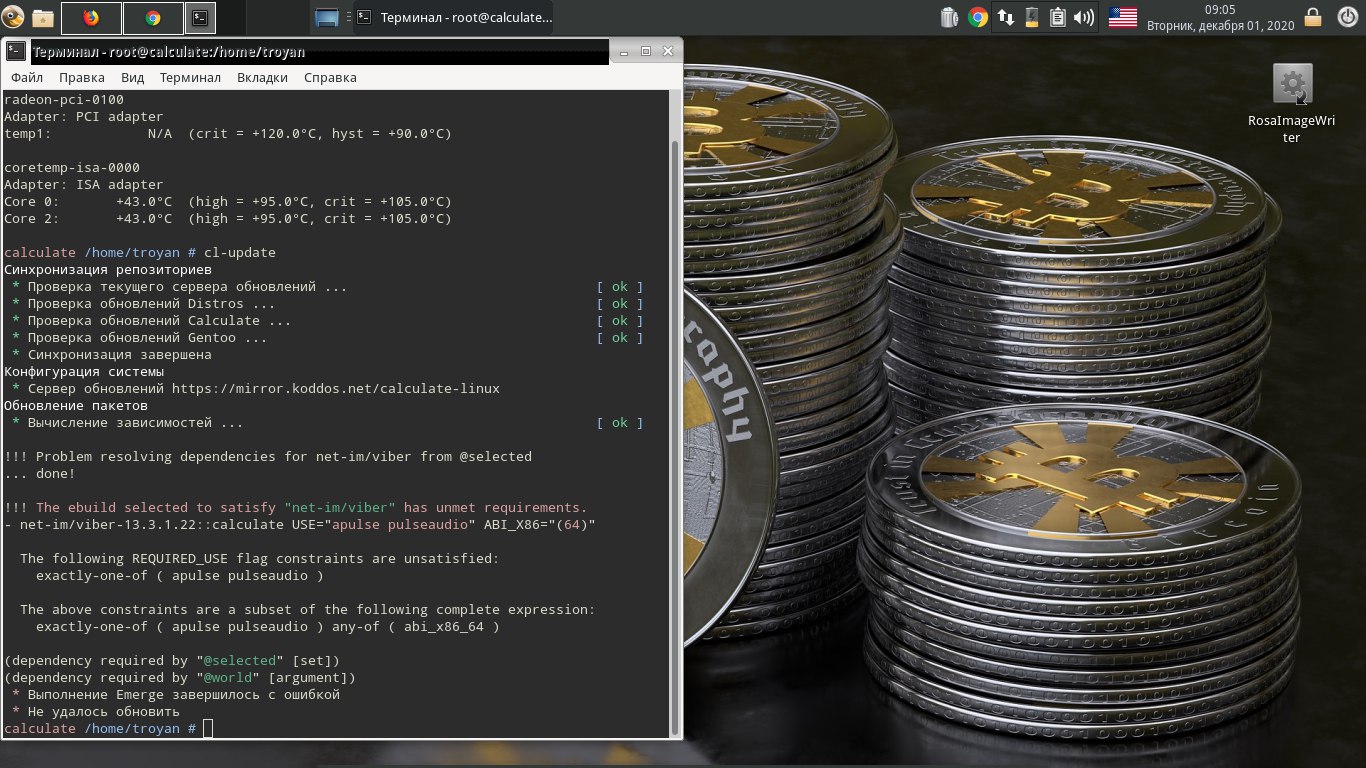Click 'Проверка обновлений Gentoo ...' line
The image size is (1366, 768).
pyautogui.click(x=148, y=337)
